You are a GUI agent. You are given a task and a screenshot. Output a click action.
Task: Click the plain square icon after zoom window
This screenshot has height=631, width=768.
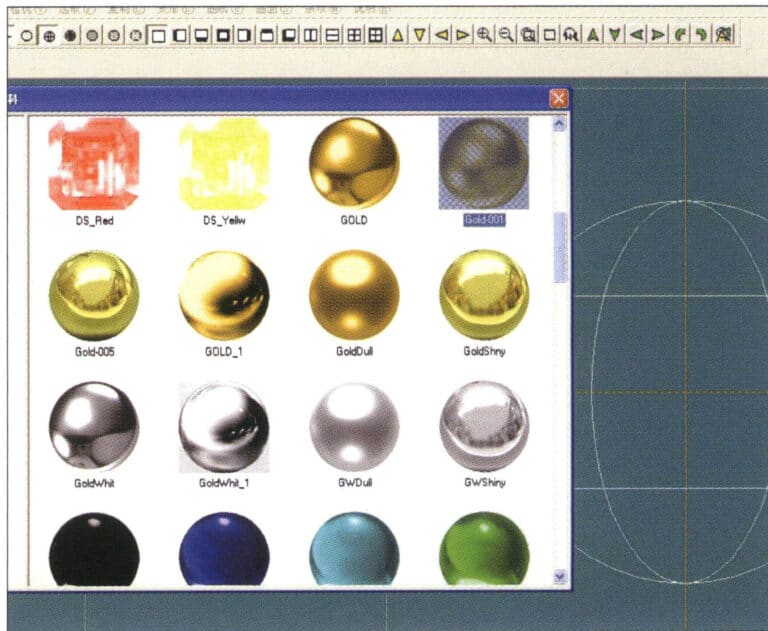pos(550,34)
